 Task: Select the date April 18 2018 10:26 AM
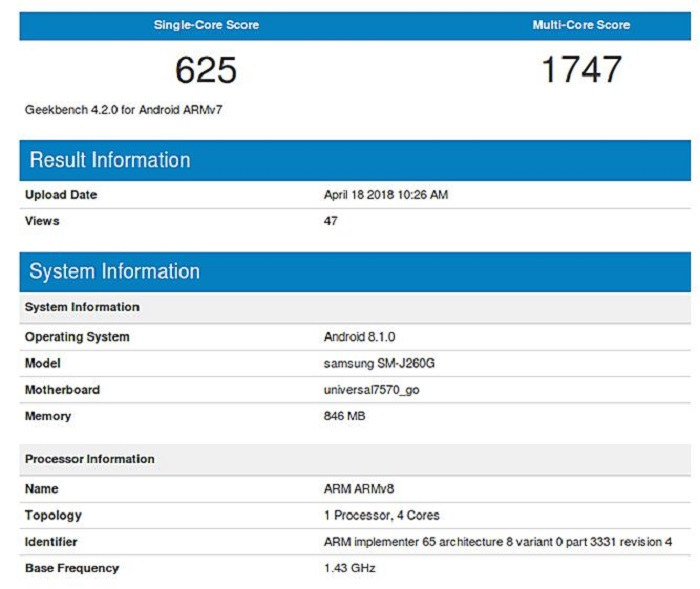(386, 195)
